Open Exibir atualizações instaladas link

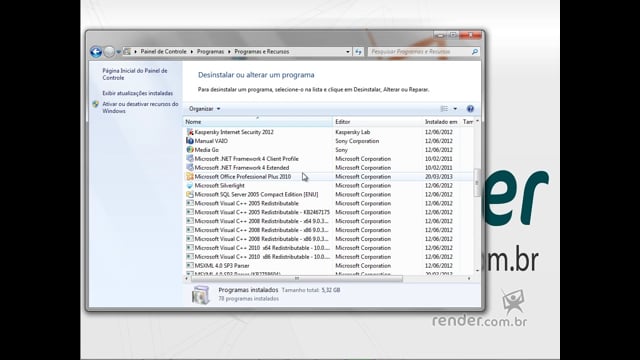[138, 93]
